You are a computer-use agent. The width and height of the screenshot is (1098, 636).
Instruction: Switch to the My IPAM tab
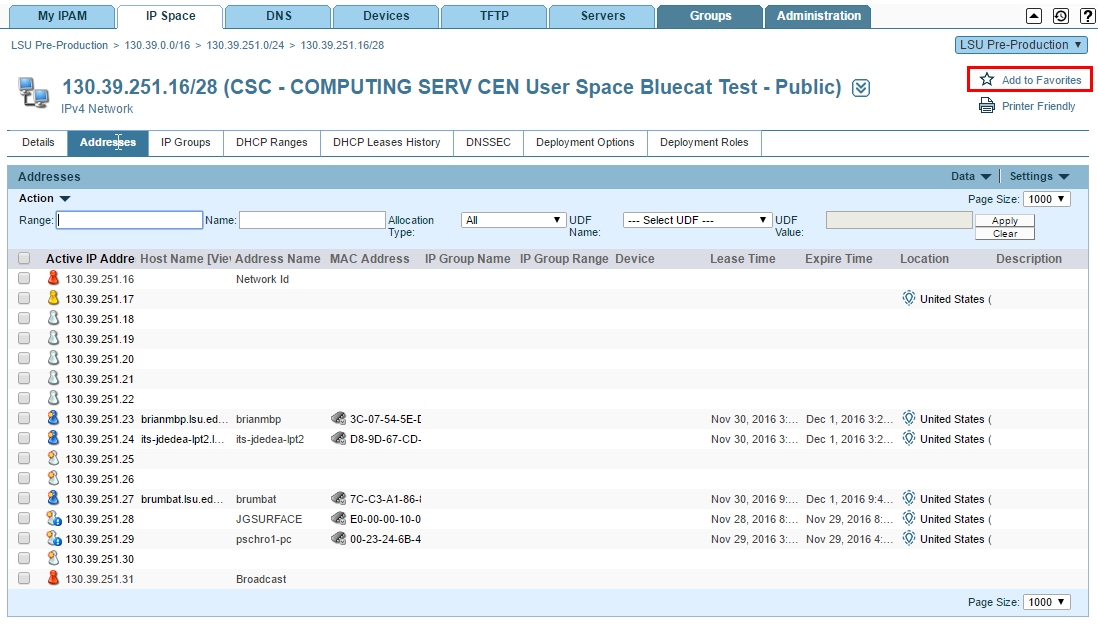click(62, 16)
